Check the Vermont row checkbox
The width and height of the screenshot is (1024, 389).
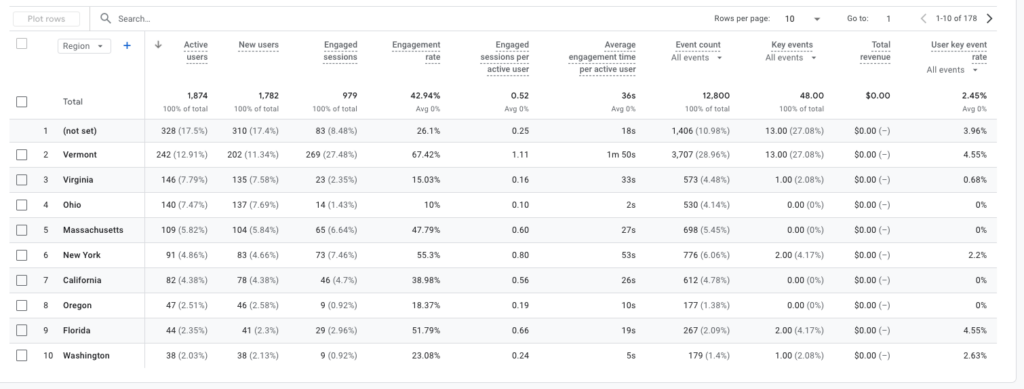click(22, 155)
